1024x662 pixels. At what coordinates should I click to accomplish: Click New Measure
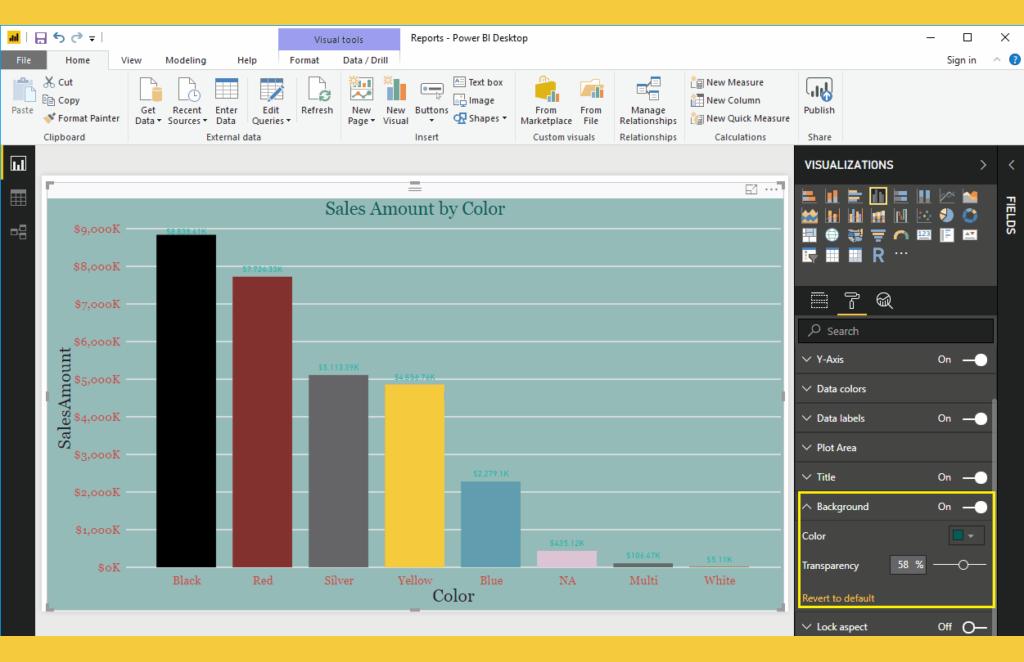727,82
